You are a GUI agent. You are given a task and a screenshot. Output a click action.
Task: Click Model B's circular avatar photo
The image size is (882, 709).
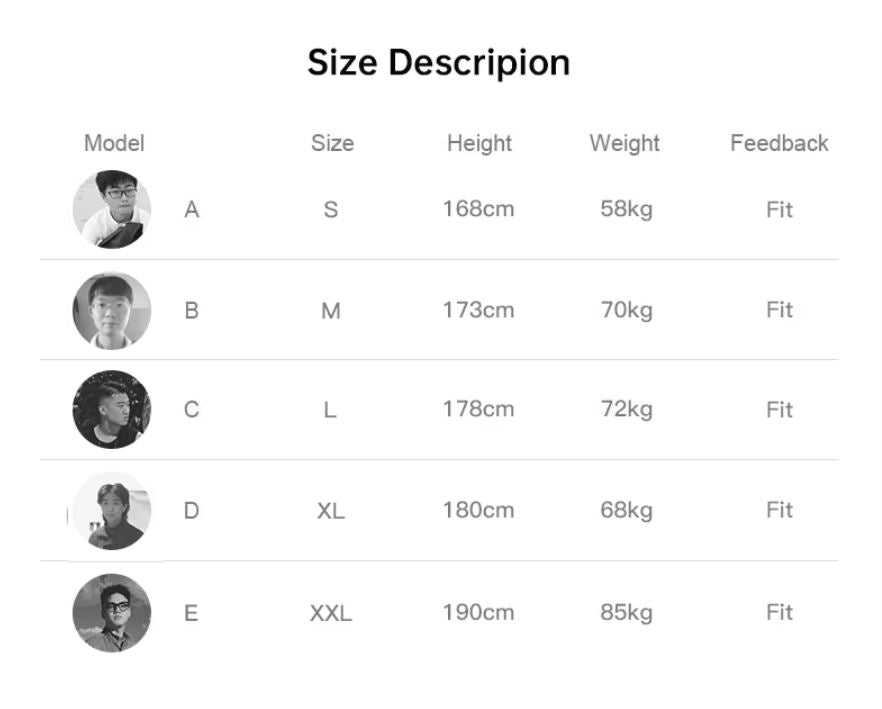(x=112, y=310)
